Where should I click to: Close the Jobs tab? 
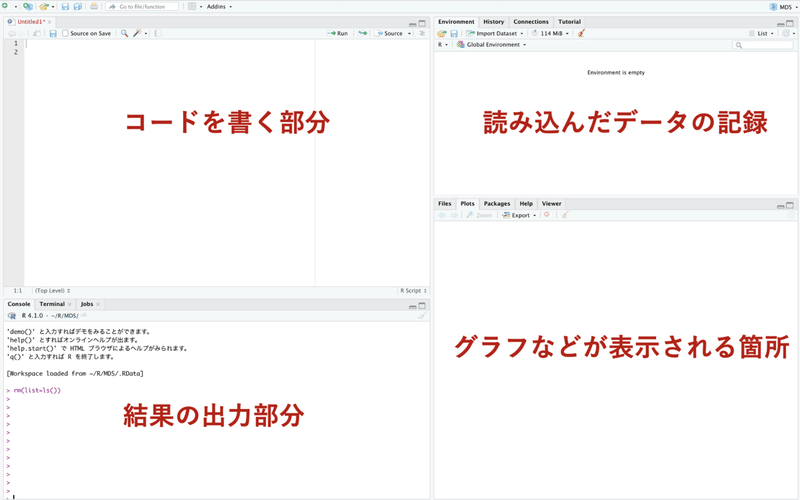pyautogui.click(x=98, y=304)
